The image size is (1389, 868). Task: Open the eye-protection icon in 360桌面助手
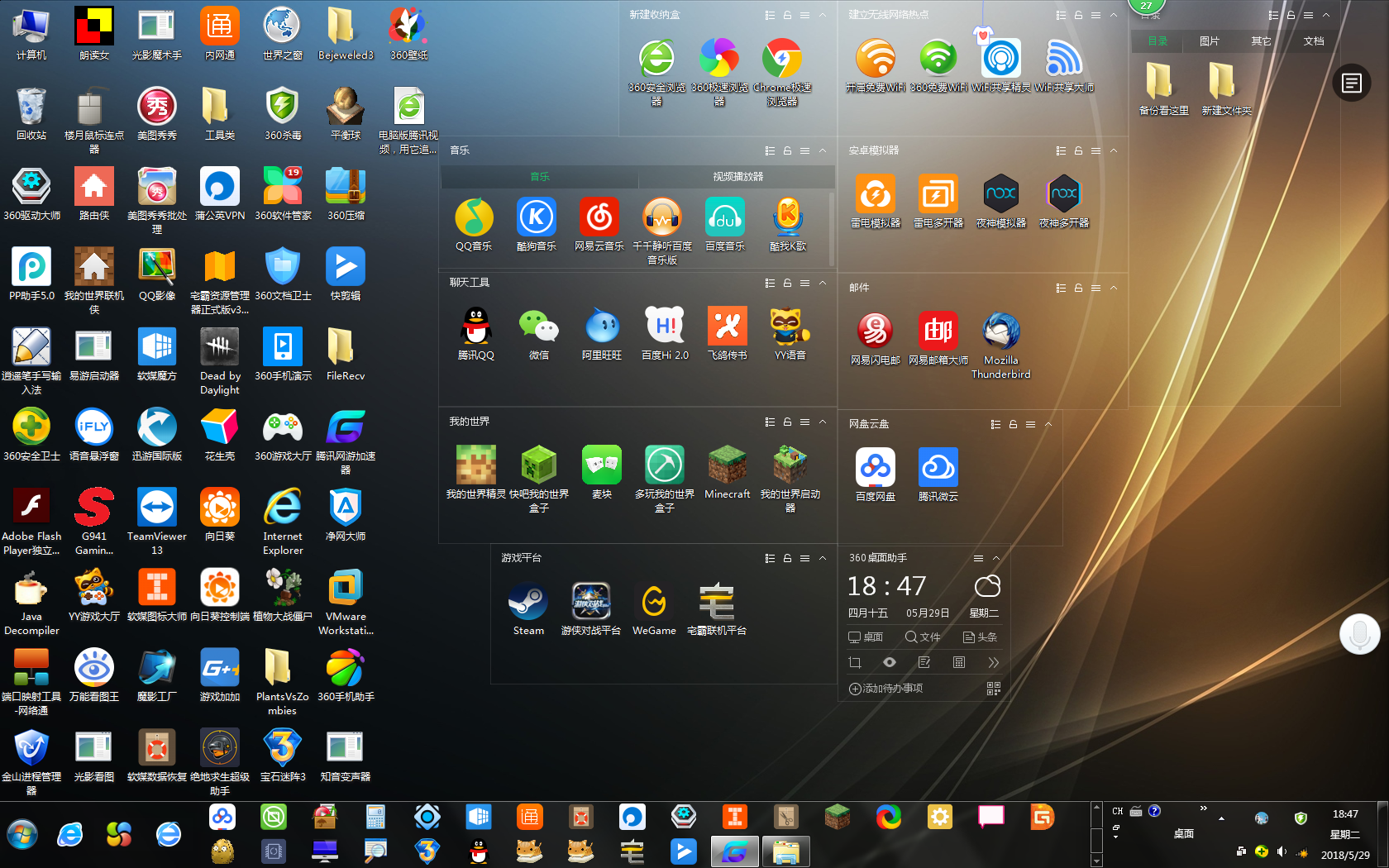click(890, 662)
